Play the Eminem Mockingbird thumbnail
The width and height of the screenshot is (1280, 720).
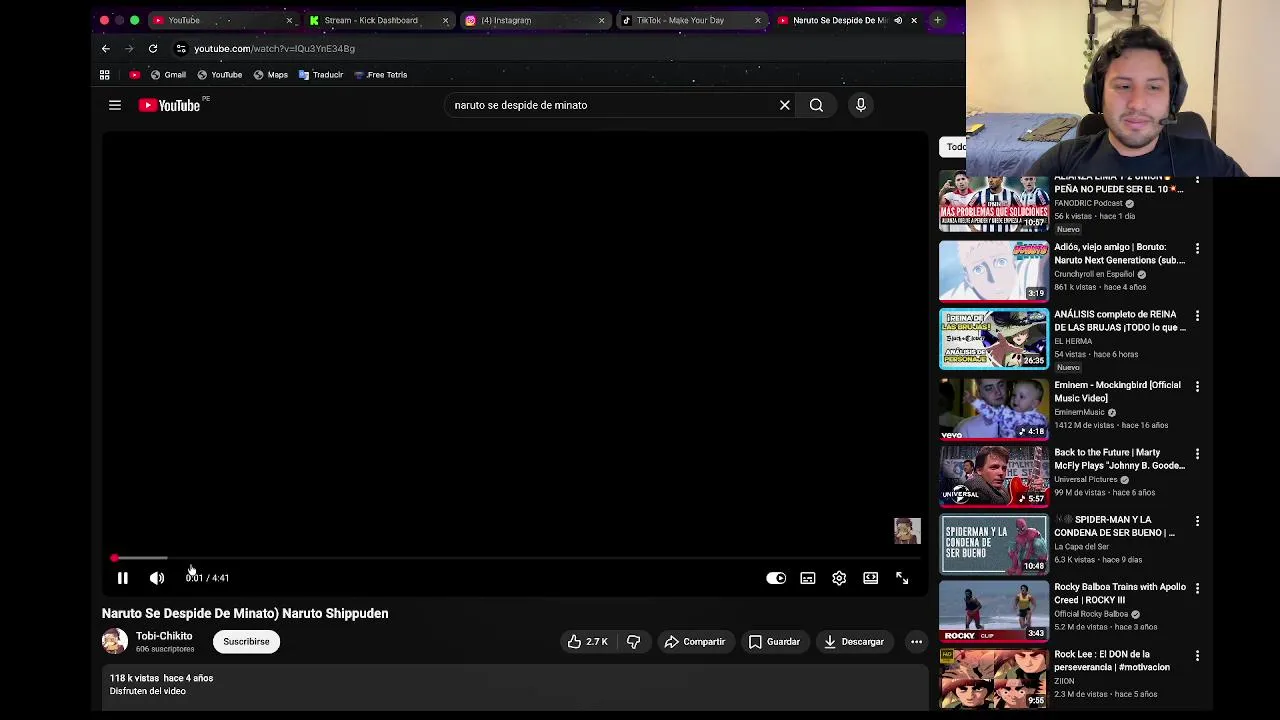(994, 408)
